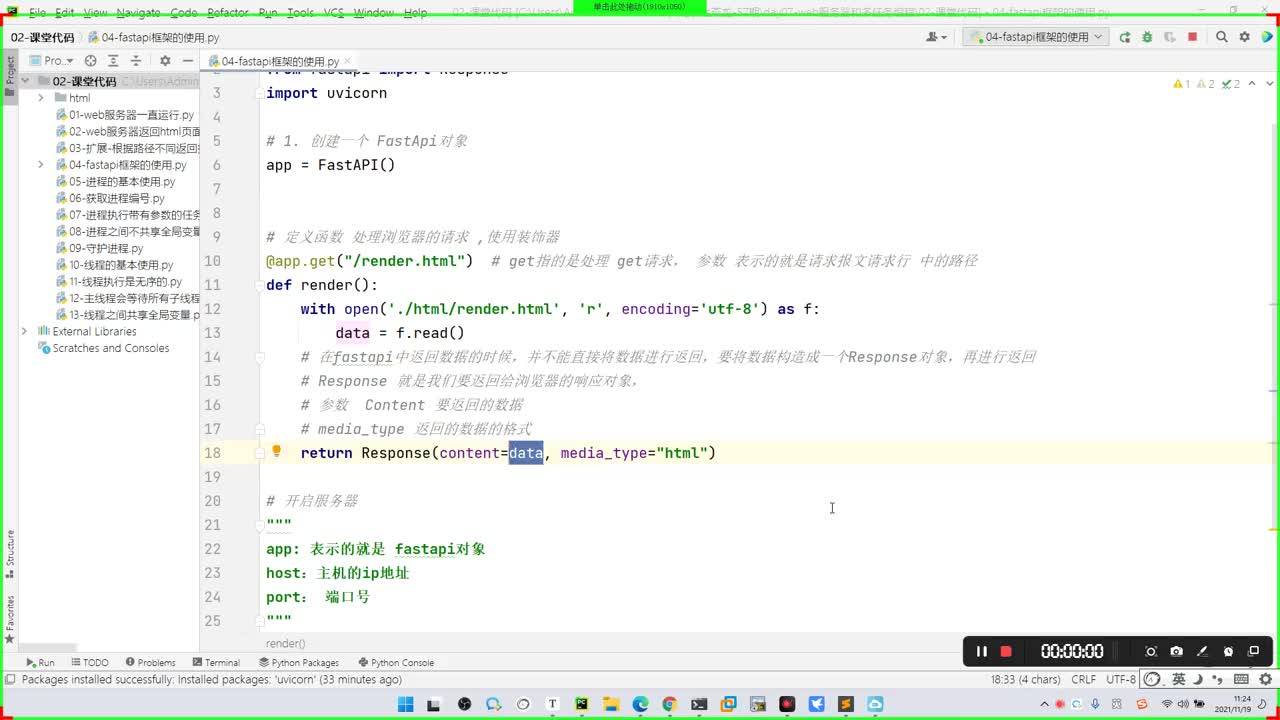Expand the html folder
The image size is (1280, 720).
41,98
